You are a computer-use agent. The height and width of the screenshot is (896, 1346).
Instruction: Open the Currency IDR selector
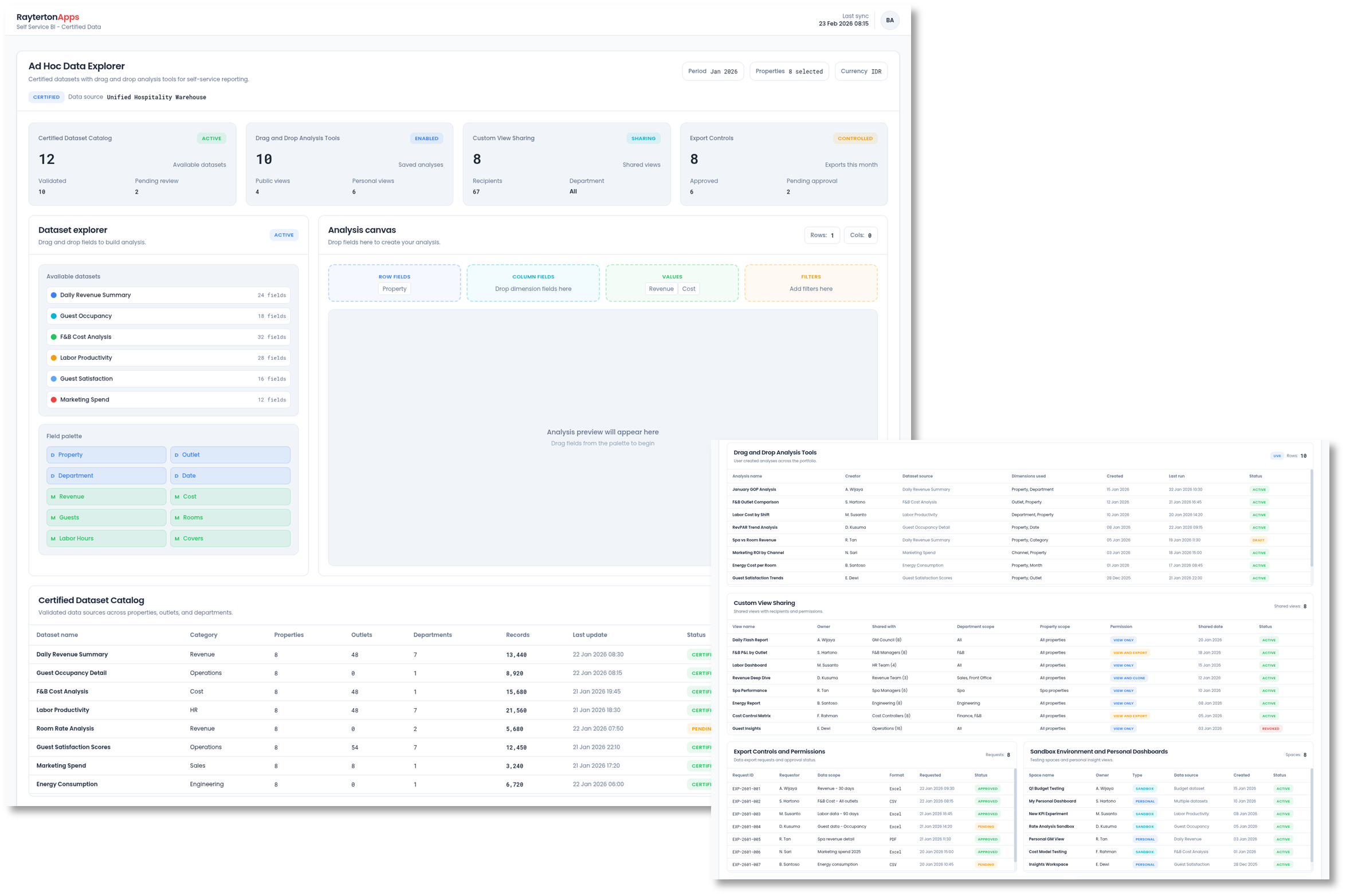coord(861,71)
